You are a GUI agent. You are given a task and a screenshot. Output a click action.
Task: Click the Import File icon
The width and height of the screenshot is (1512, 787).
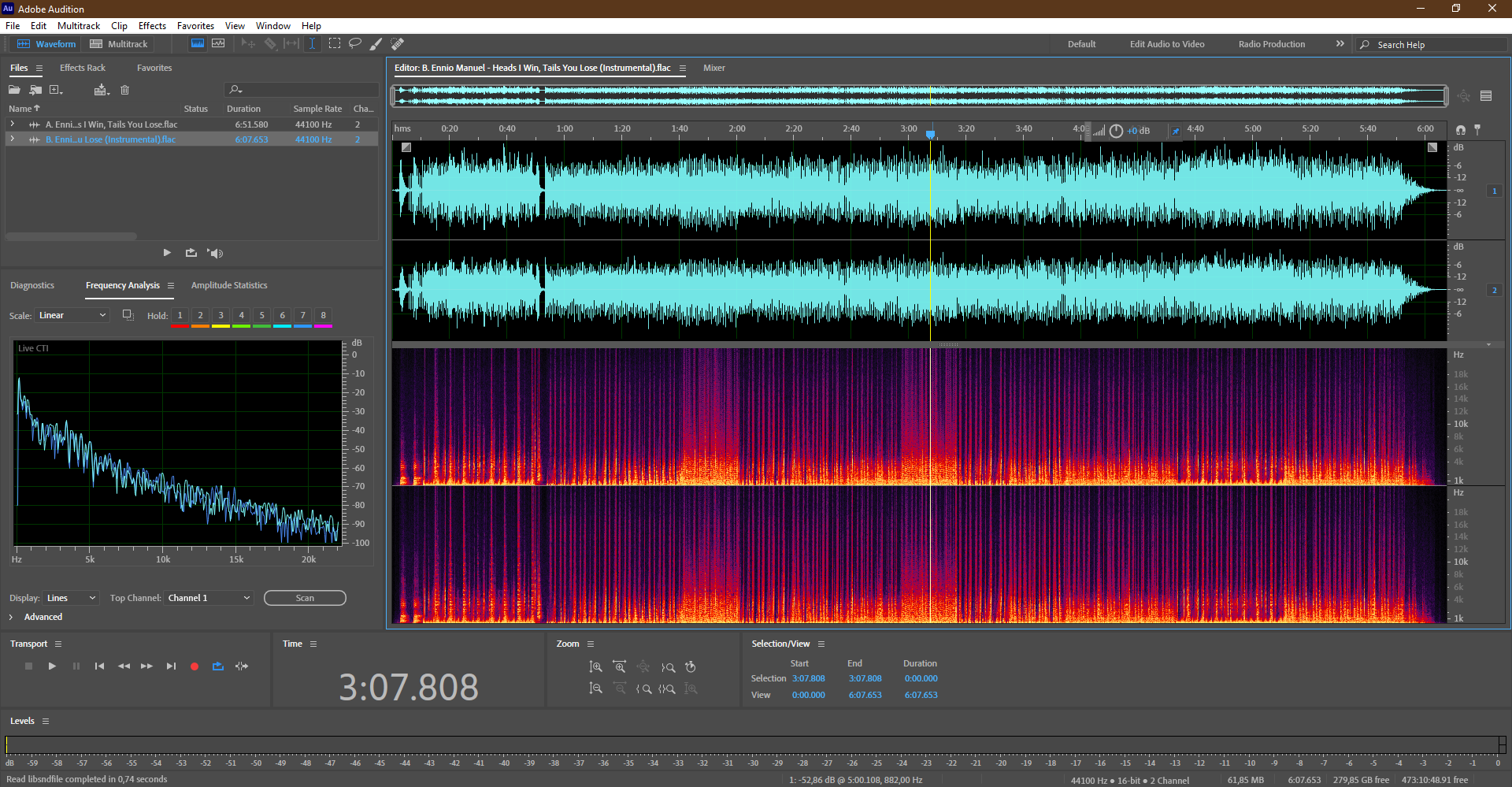point(35,90)
